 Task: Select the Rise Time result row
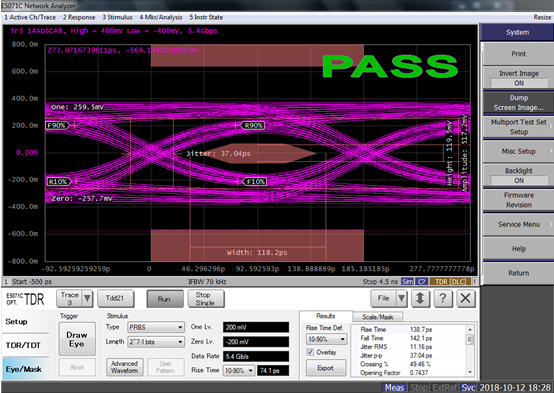tap(409, 329)
